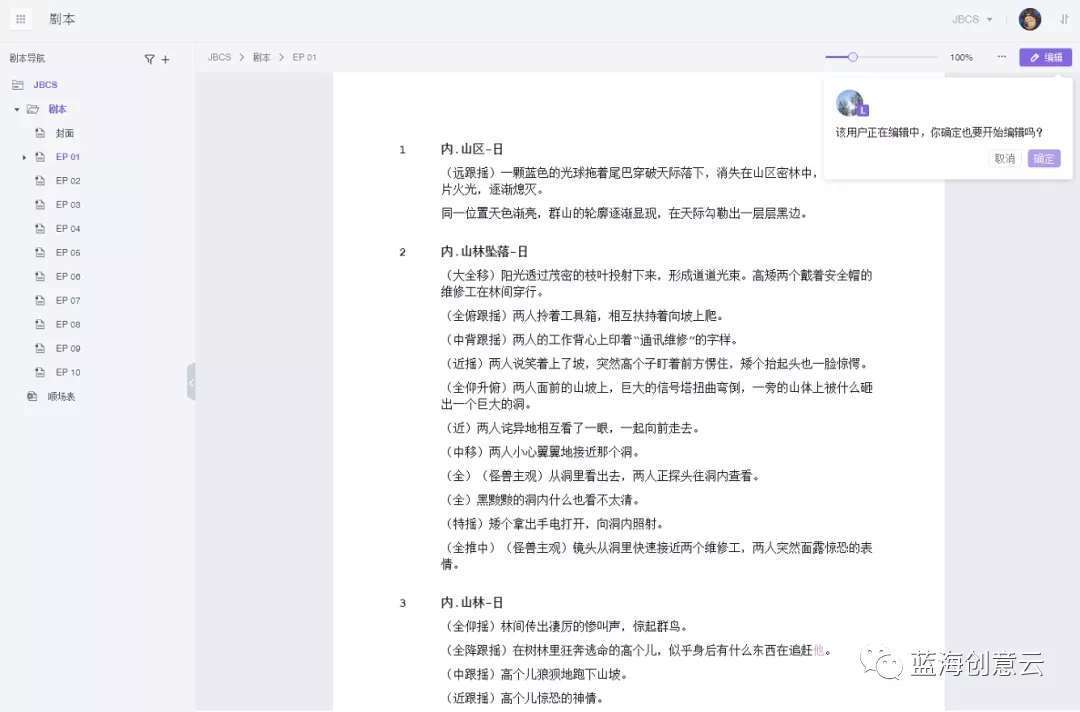Click the document icon beside EP 02
This screenshot has width=1080, height=712.
tap(40, 180)
